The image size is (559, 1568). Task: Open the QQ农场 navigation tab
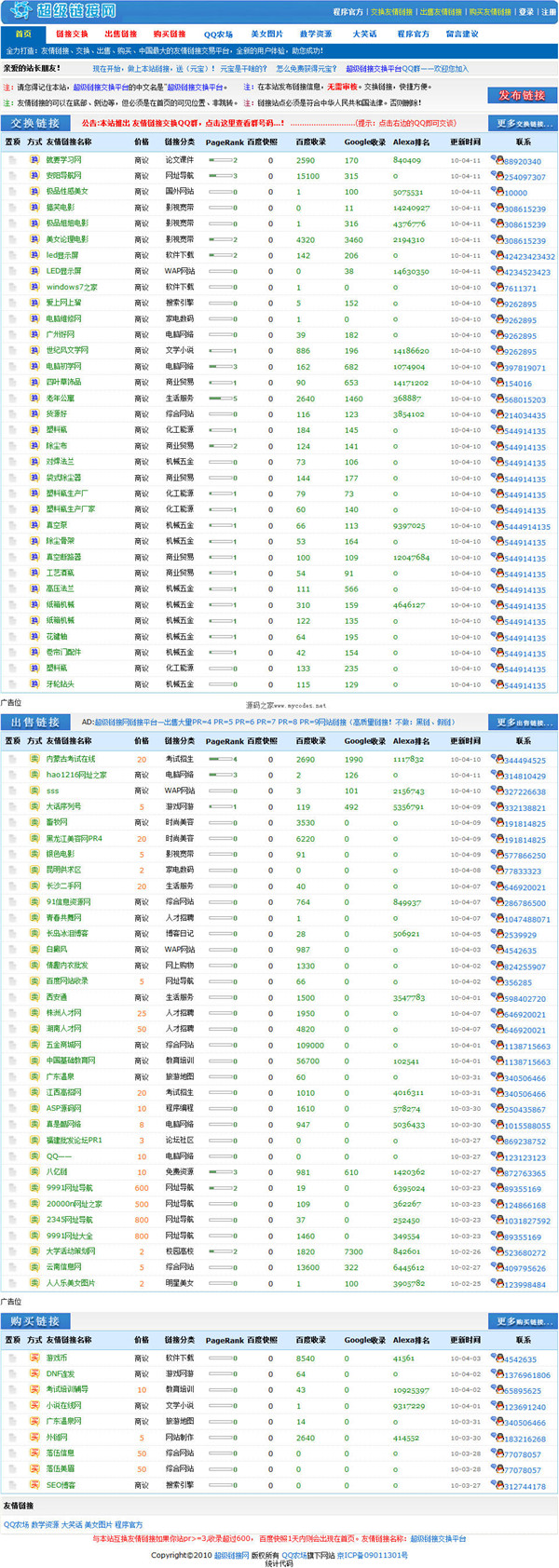click(x=218, y=34)
